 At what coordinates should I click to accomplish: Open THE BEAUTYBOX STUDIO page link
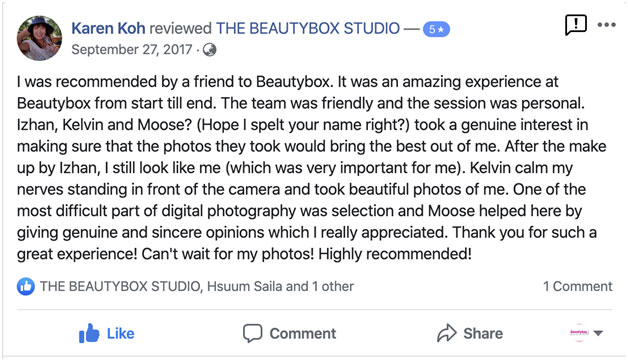click(308, 28)
